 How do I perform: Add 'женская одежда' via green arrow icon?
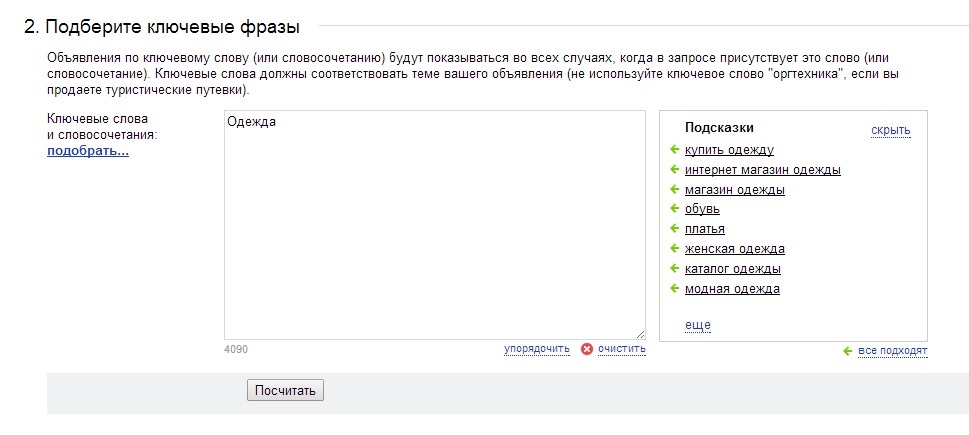click(x=675, y=249)
